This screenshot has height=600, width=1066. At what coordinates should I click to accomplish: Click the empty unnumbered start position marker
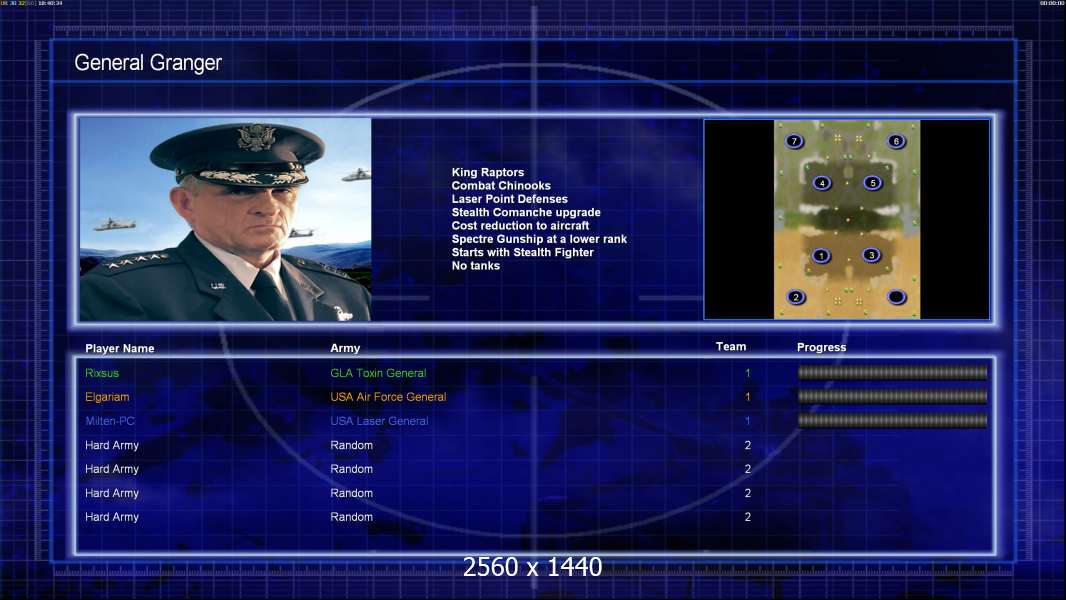click(x=897, y=297)
